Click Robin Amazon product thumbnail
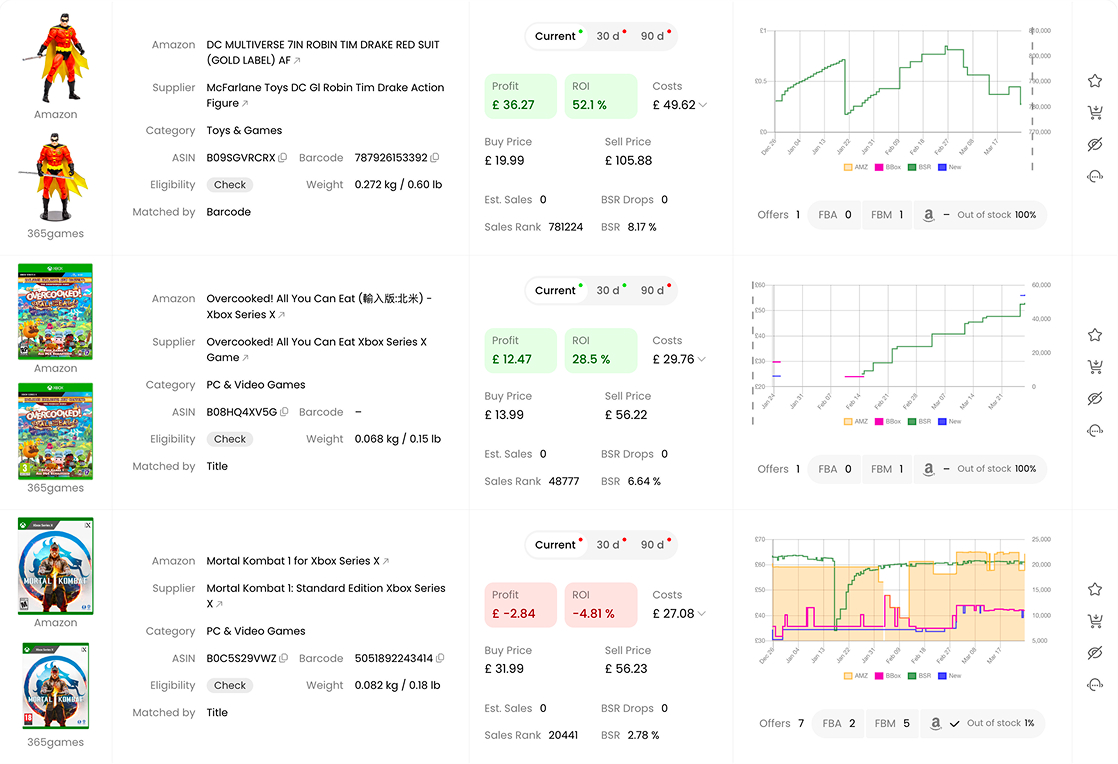This screenshot has width=1118, height=764. click(56, 58)
